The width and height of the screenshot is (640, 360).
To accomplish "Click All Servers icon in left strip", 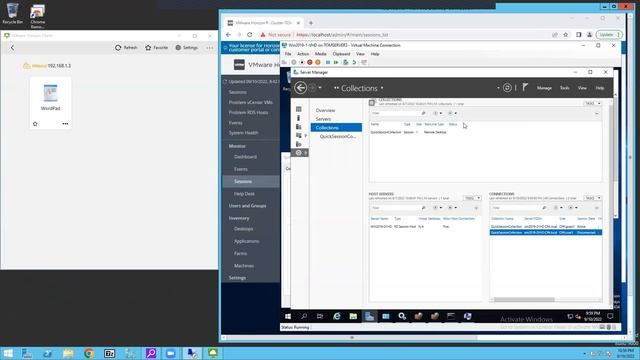I will point(299,127).
